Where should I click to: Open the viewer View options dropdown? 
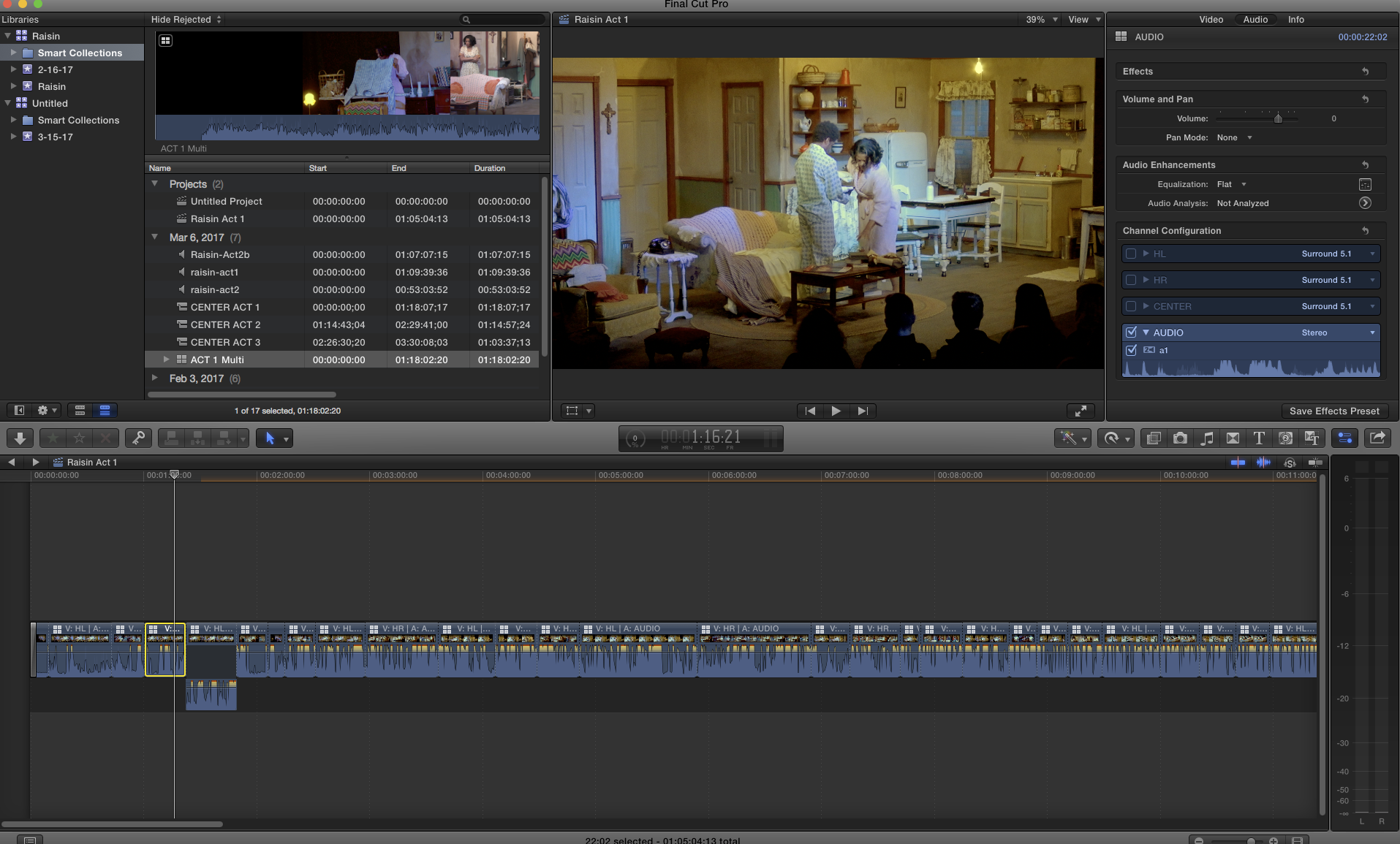(1084, 20)
